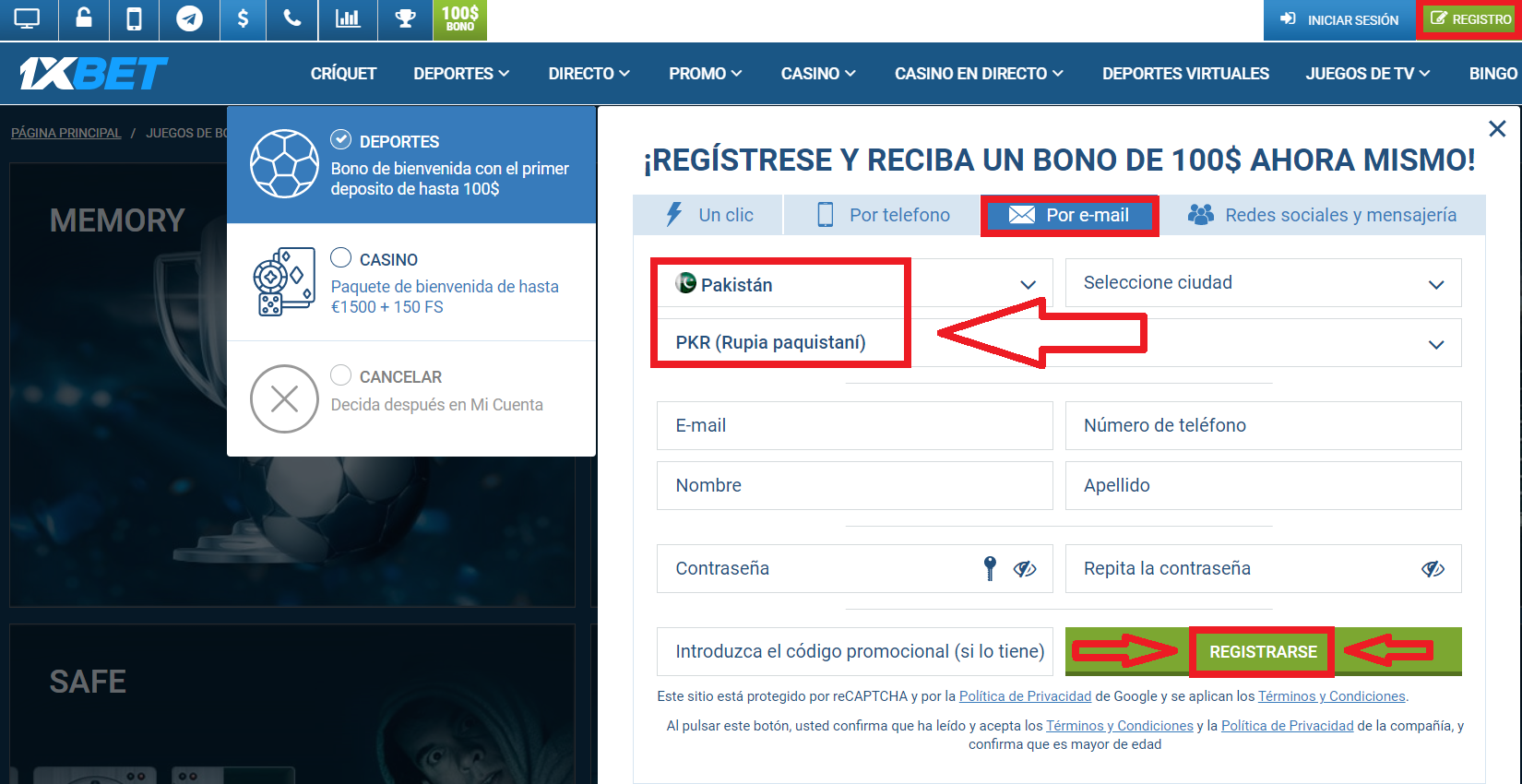Open the desktop app monitor icon
This screenshot has height=784, width=1522.
(27, 18)
